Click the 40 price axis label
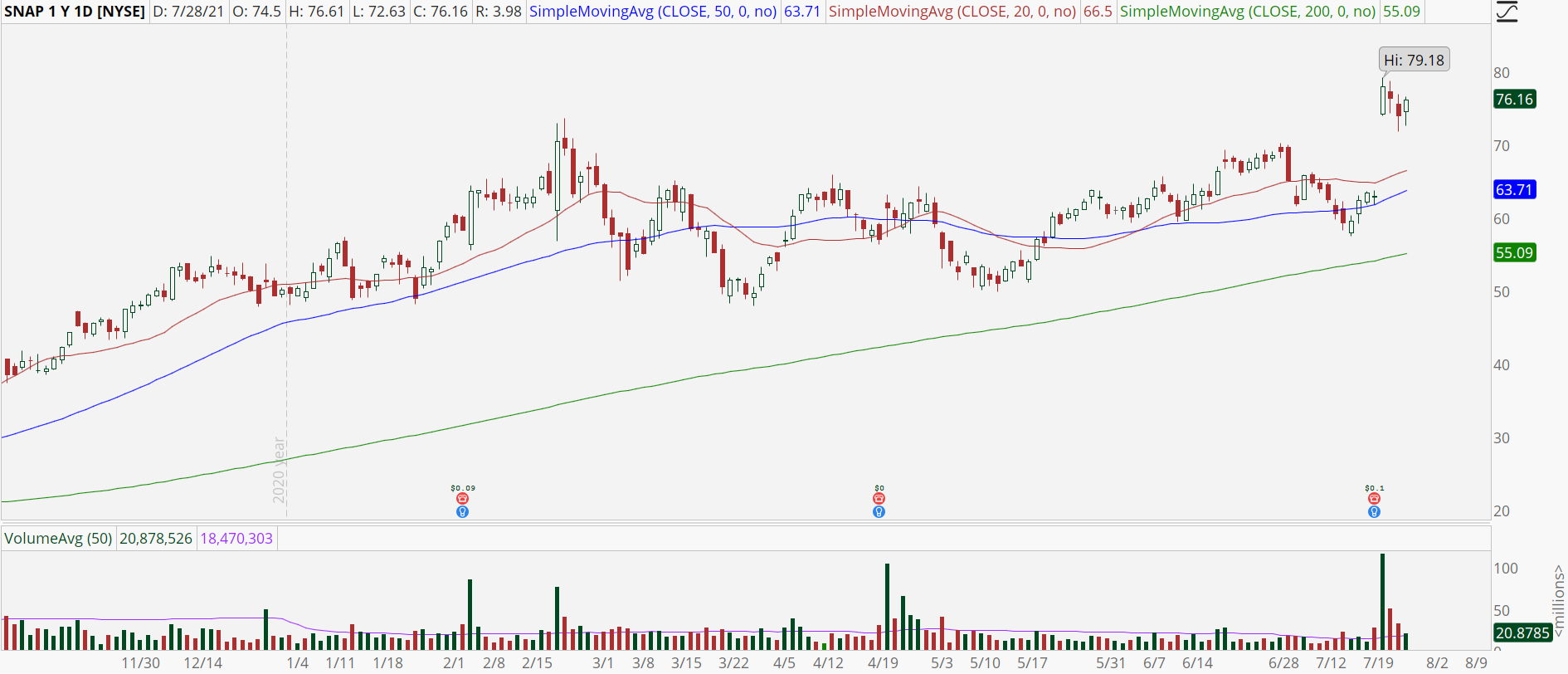The height and width of the screenshot is (674, 1568). pyautogui.click(x=1502, y=365)
